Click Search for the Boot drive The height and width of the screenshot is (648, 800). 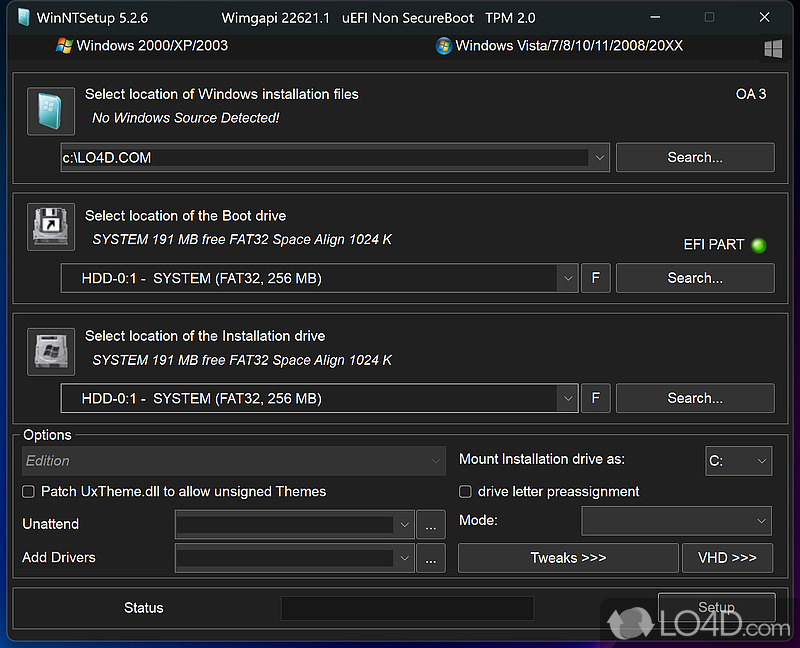pos(695,278)
